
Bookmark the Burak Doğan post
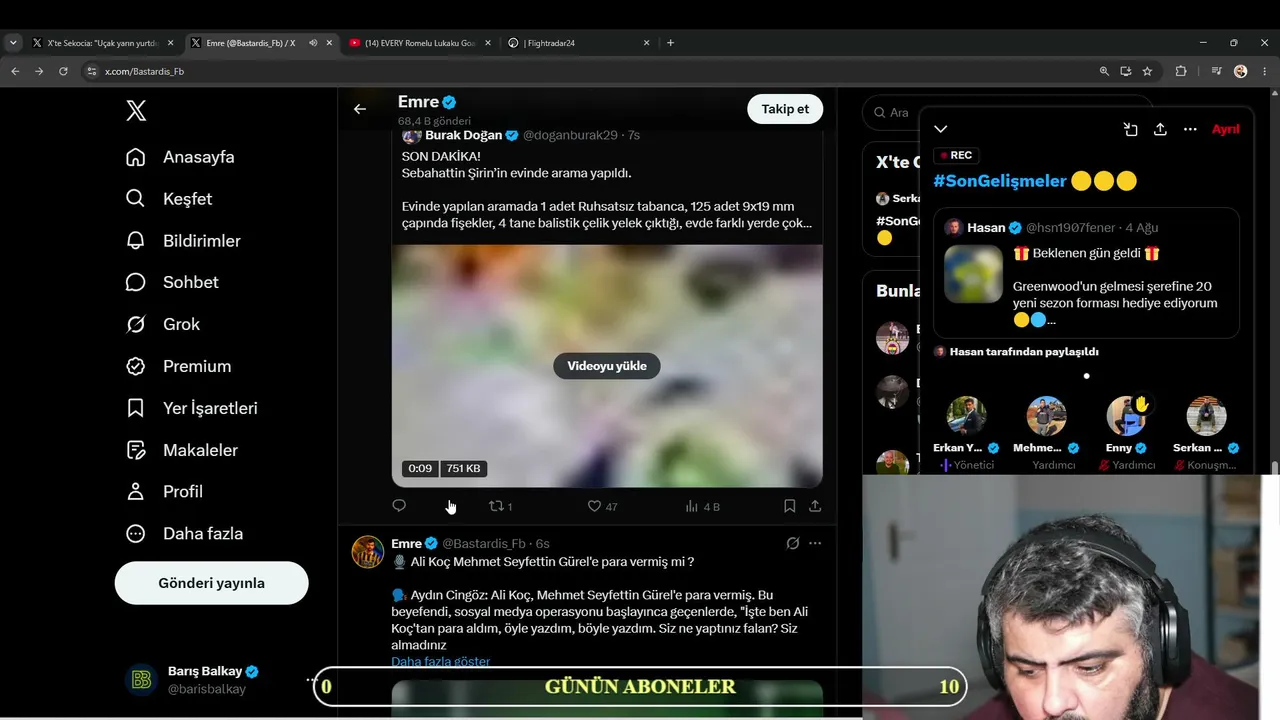(x=789, y=506)
